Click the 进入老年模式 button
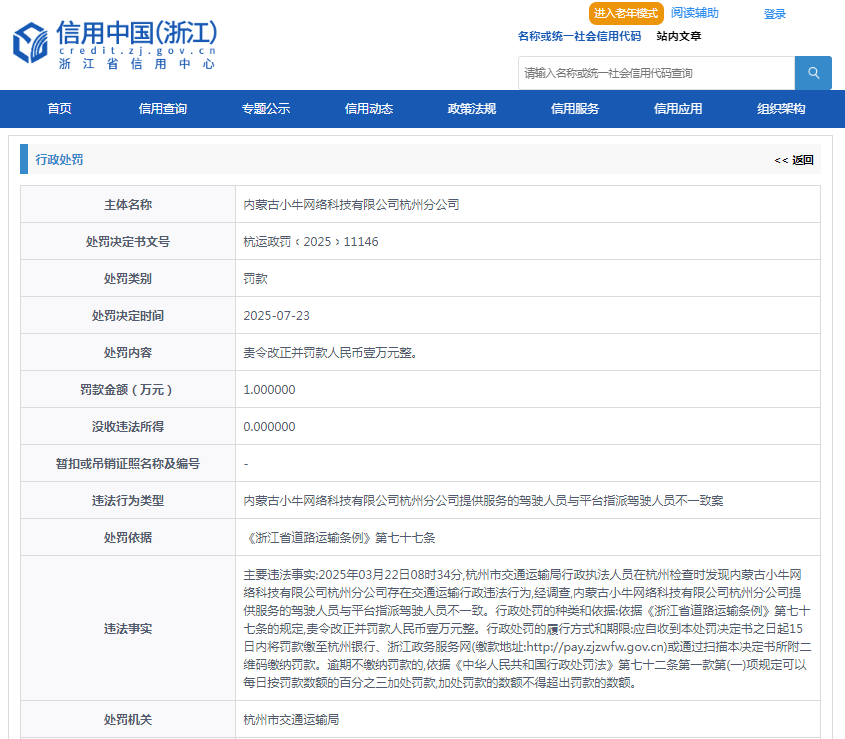 point(626,13)
